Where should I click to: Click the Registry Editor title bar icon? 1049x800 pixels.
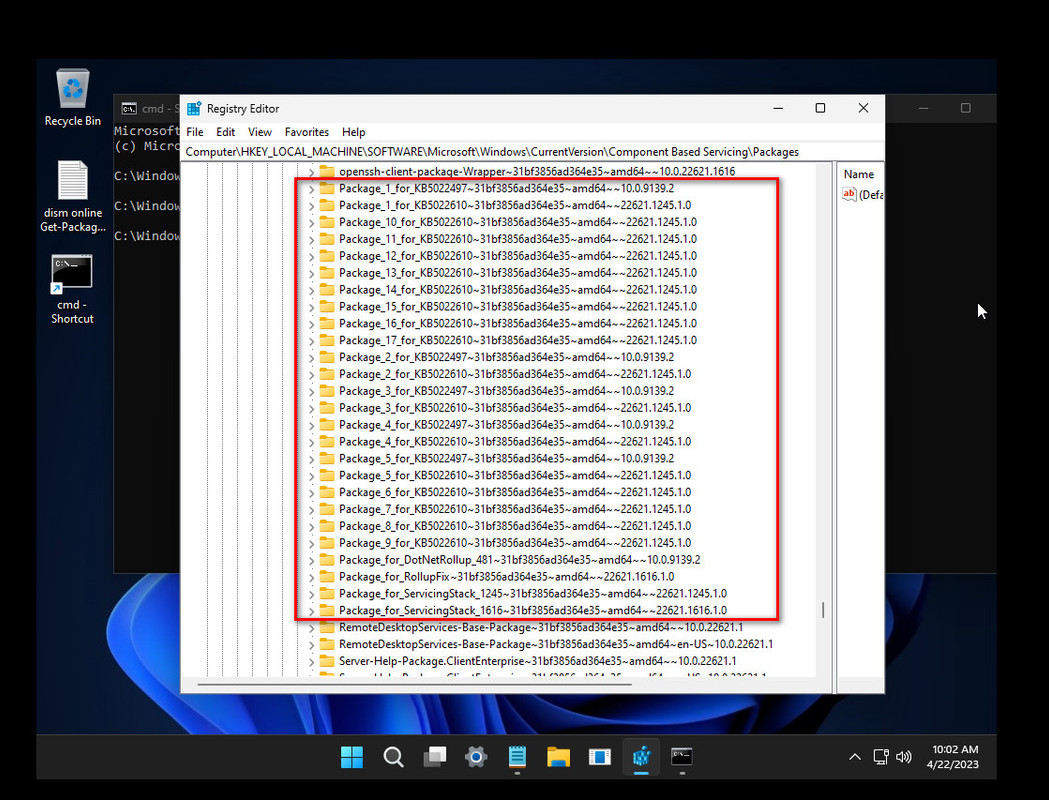[x=194, y=108]
